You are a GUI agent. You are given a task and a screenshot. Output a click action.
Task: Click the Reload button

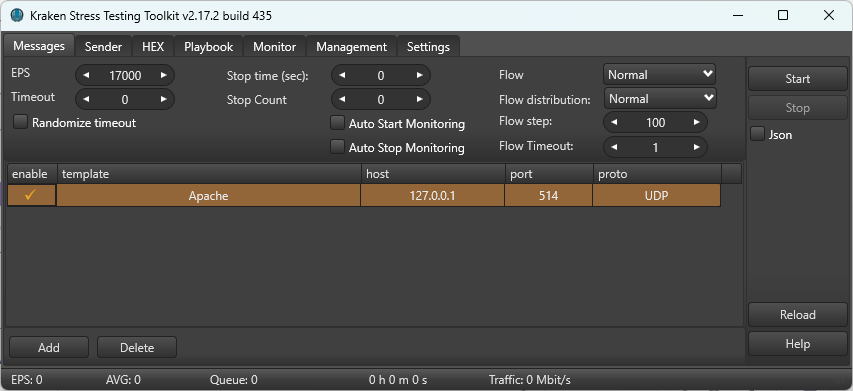click(798, 315)
